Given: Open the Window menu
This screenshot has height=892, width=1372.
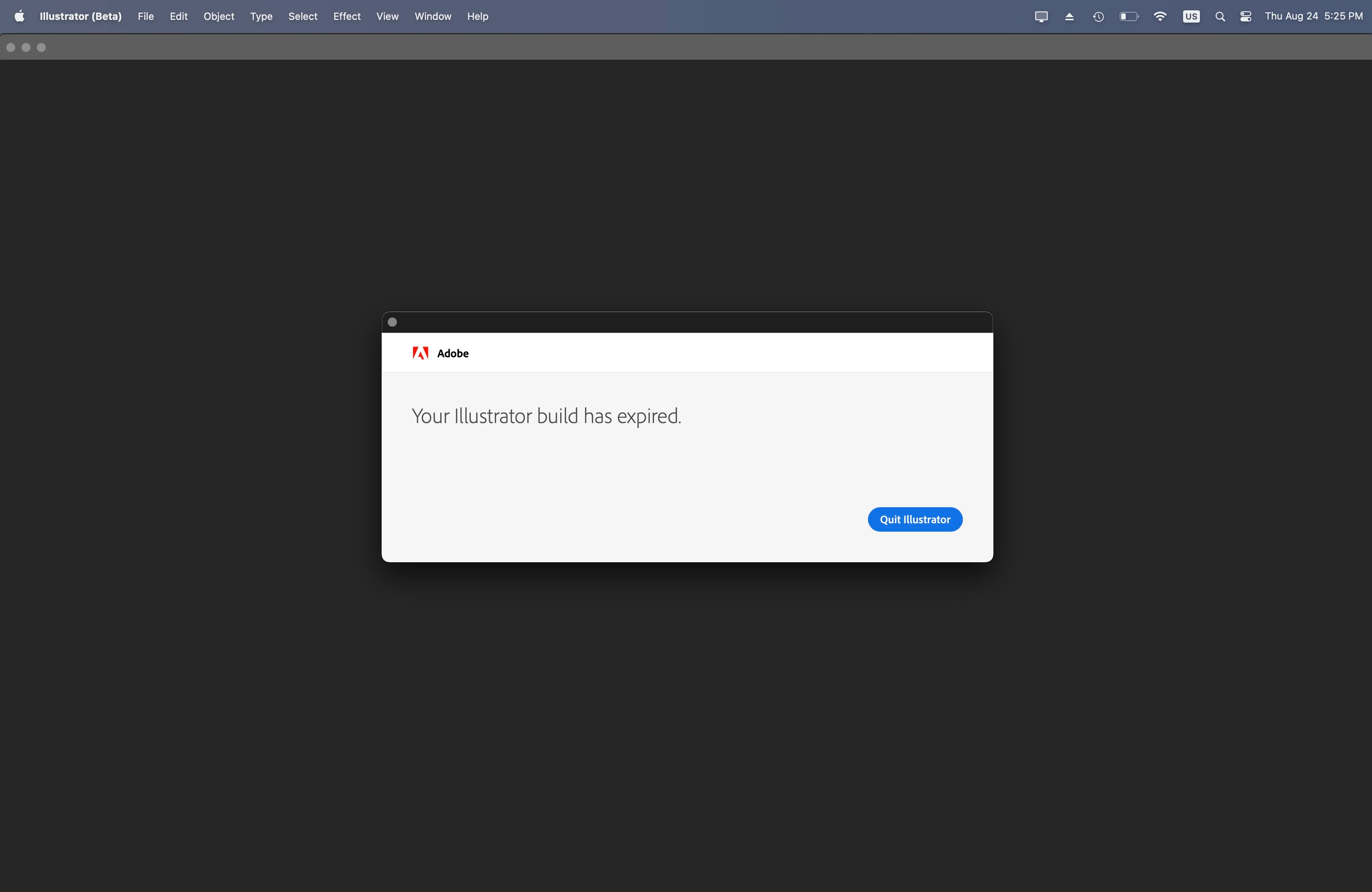Looking at the screenshot, I should click(x=433, y=16).
